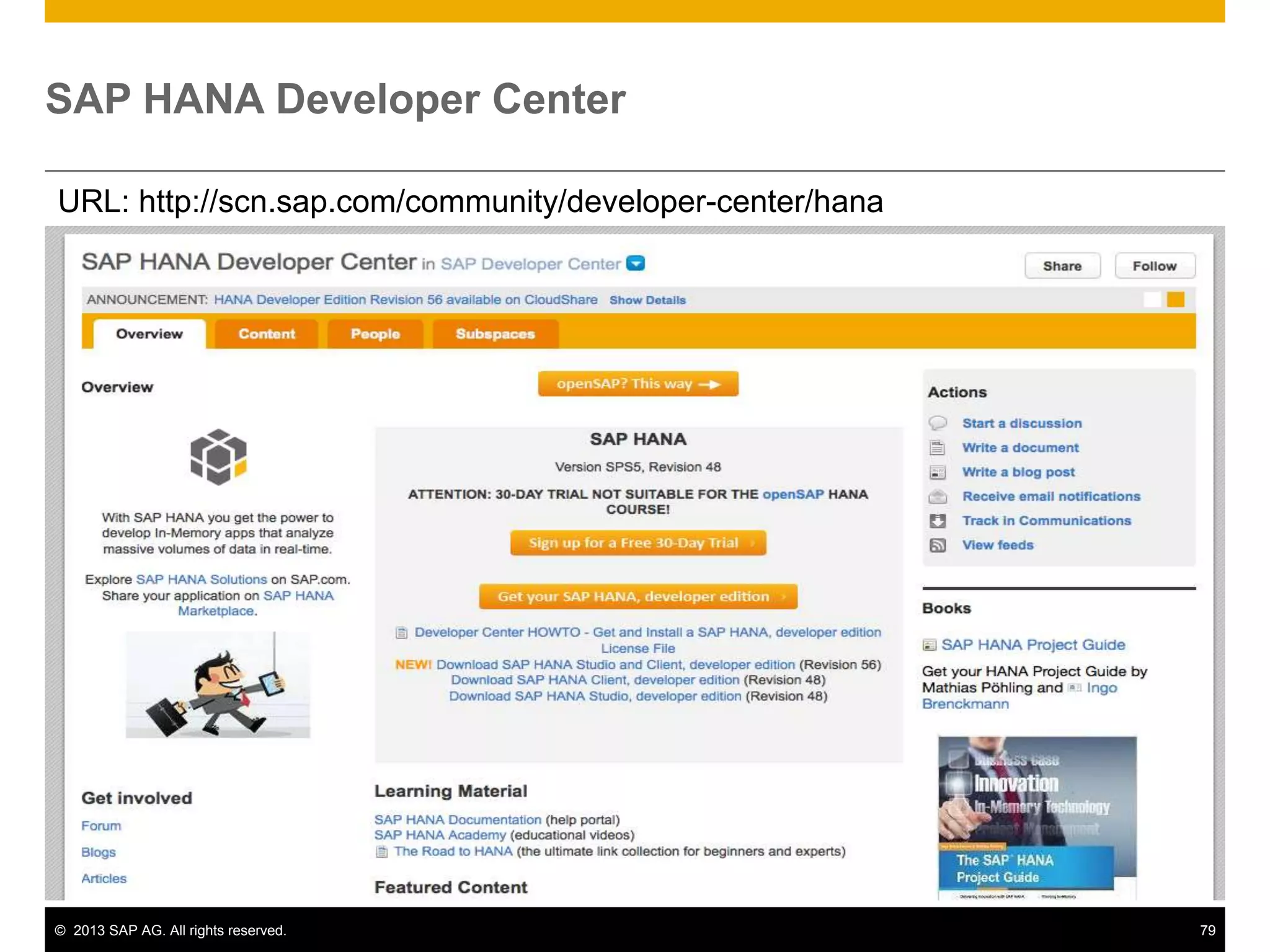This screenshot has width=1270, height=952.
Task: Click the orange square in announcement bar
Action: pos(1176,300)
